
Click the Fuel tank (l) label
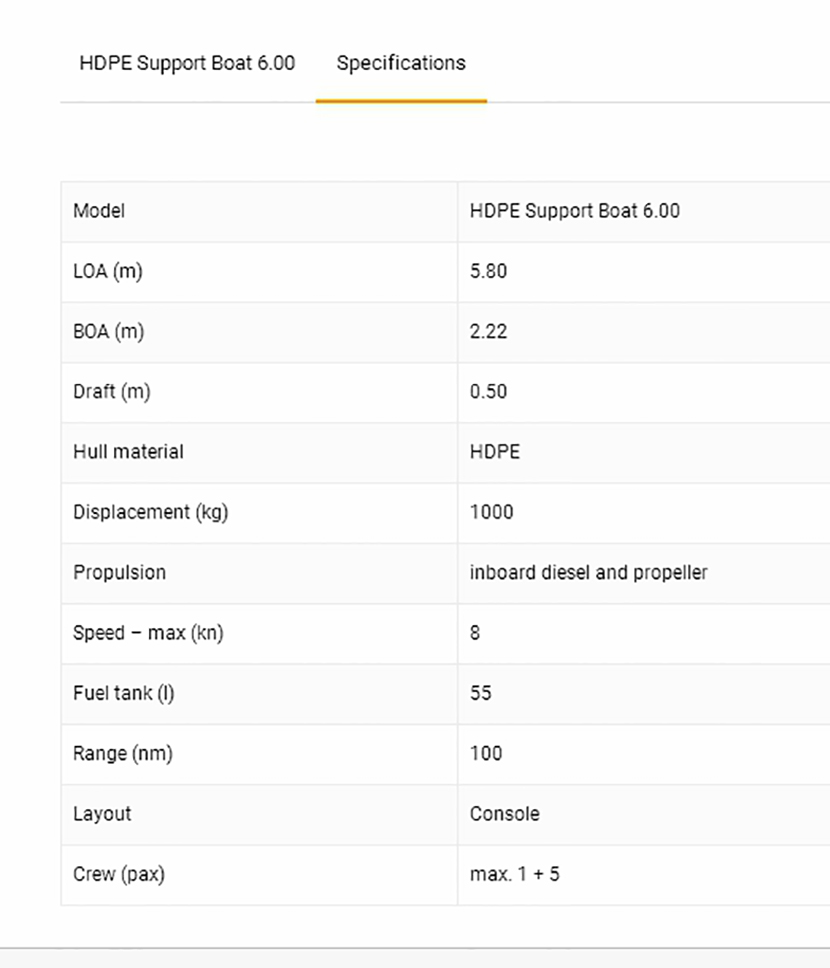pyautogui.click(x=124, y=693)
